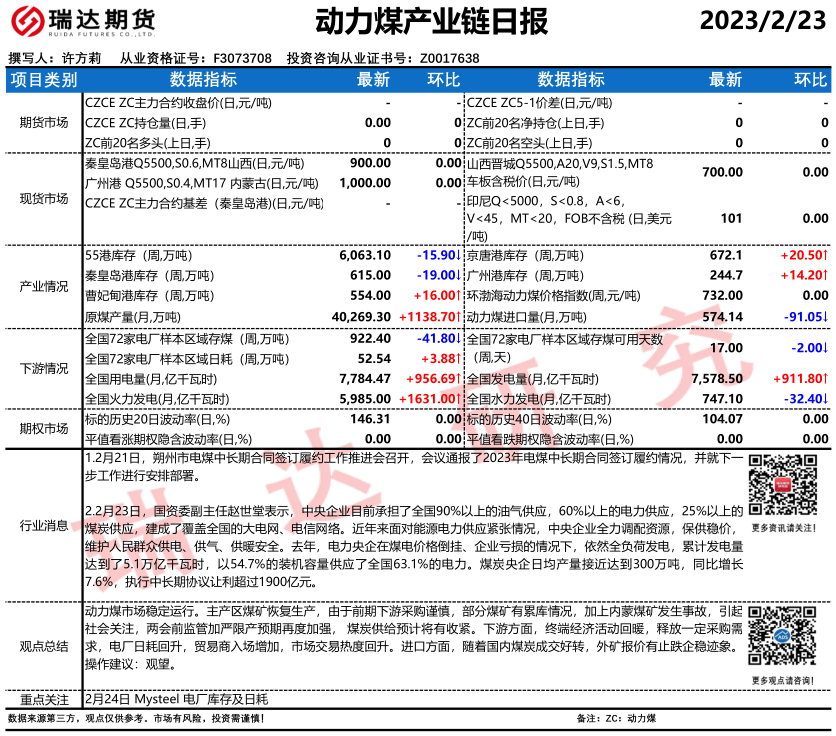Click the Ruida Futures logo
836x736 pixels.
(82, 21)
